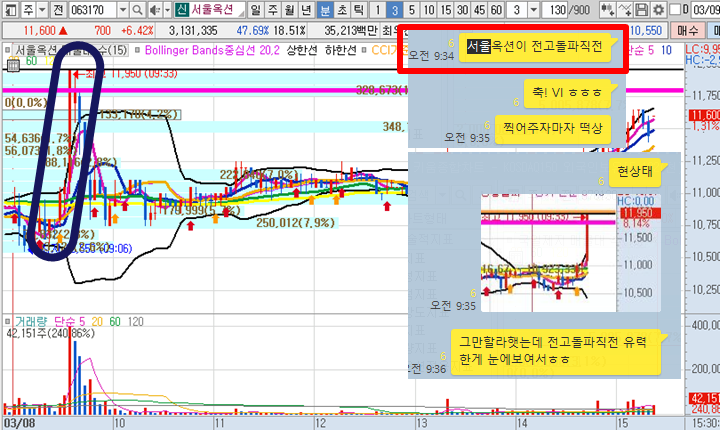The height and width of the screenshot is (430, 720).
Task: Click the 하한선 lower band label
Action: 340,50
